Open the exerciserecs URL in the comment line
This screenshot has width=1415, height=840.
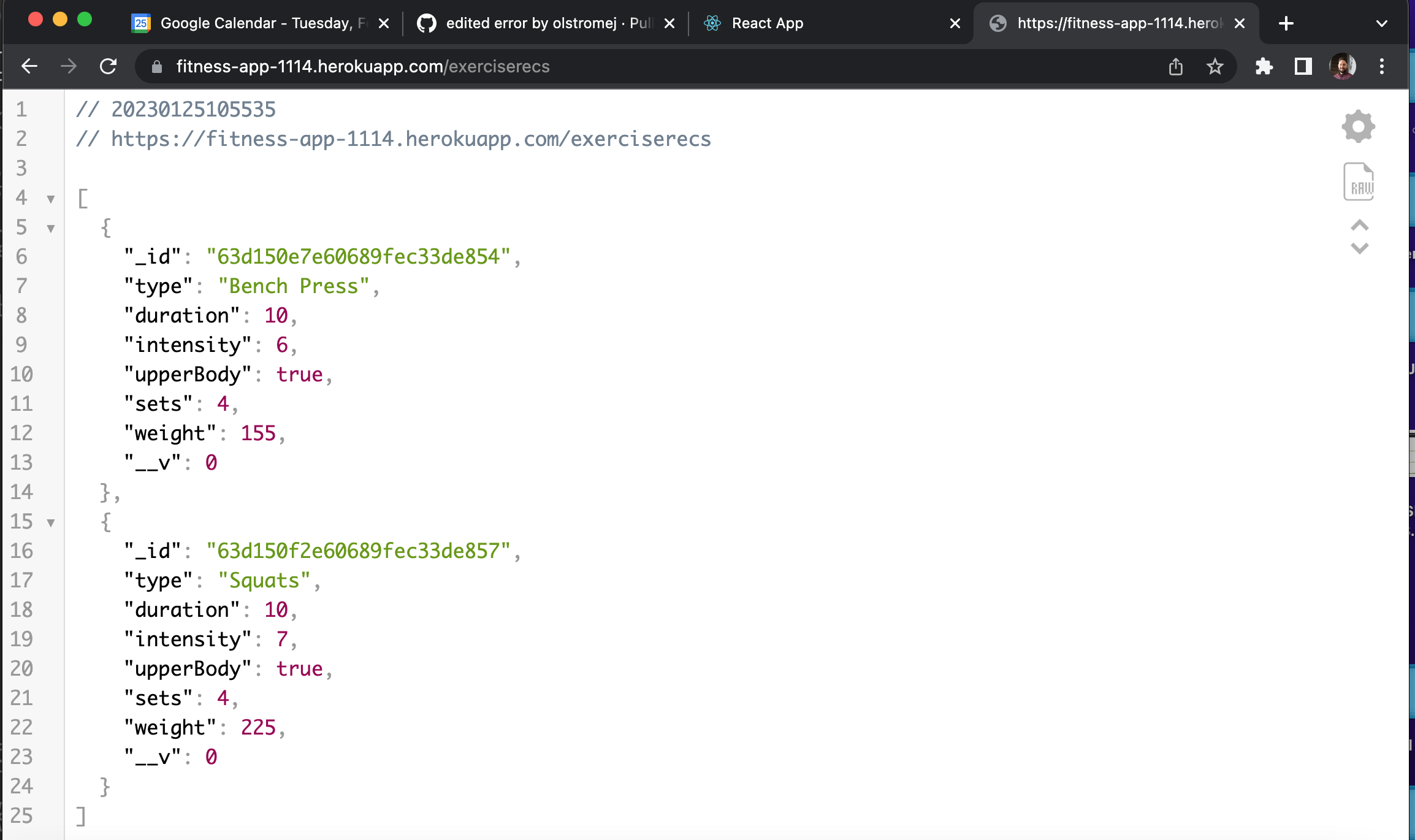coord(411,139)
